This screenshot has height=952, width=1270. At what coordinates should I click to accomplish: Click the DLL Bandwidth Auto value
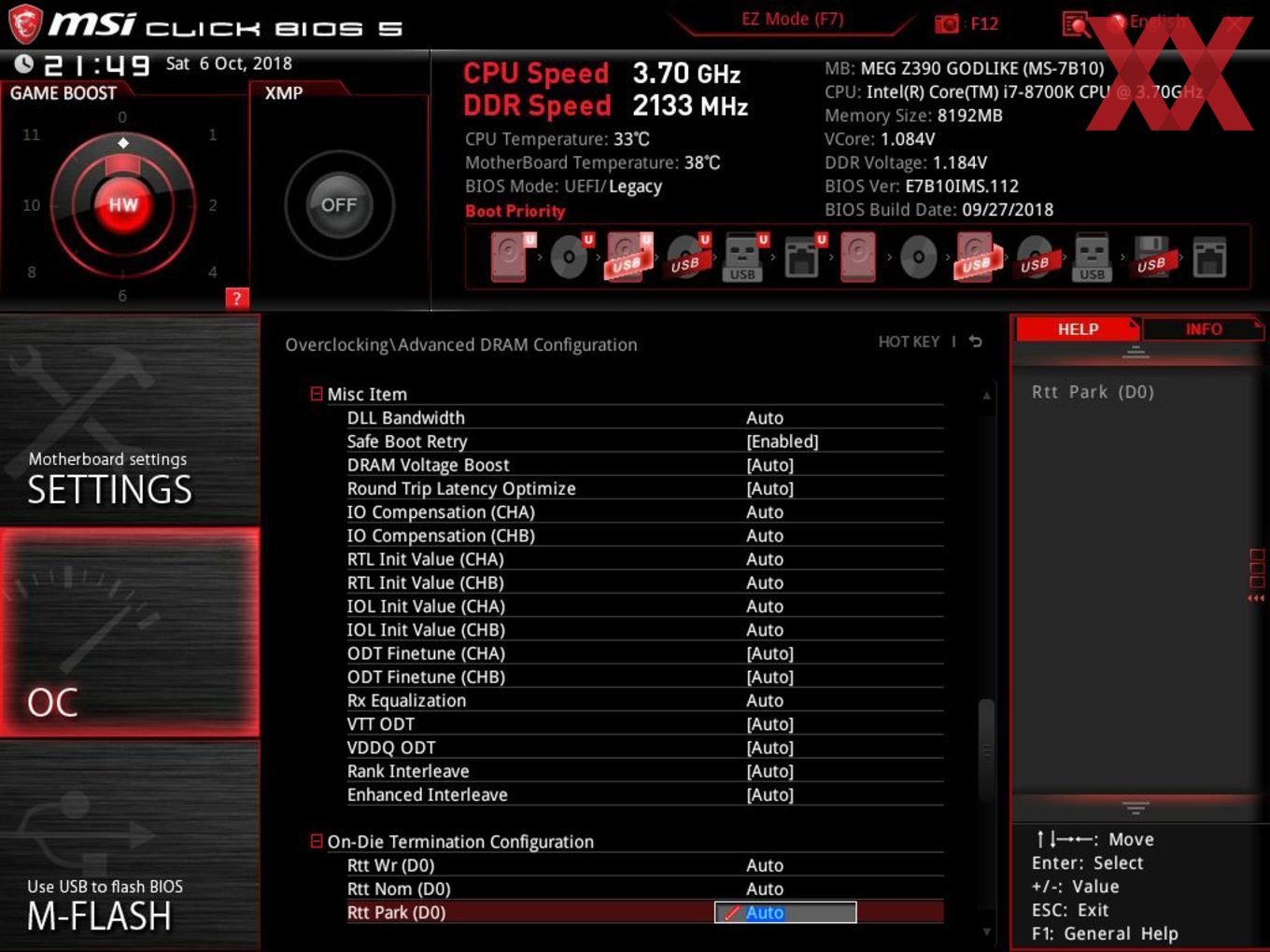click(x=765, y=418)
